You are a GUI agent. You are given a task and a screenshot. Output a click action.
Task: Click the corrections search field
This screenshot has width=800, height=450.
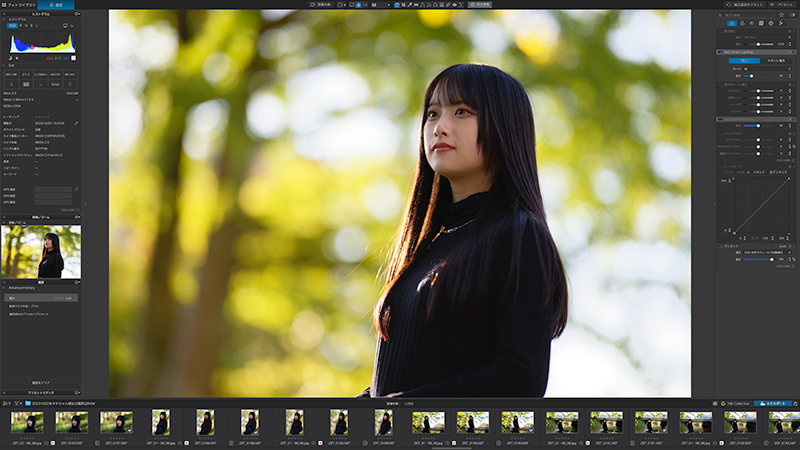[x=745, y=15]
